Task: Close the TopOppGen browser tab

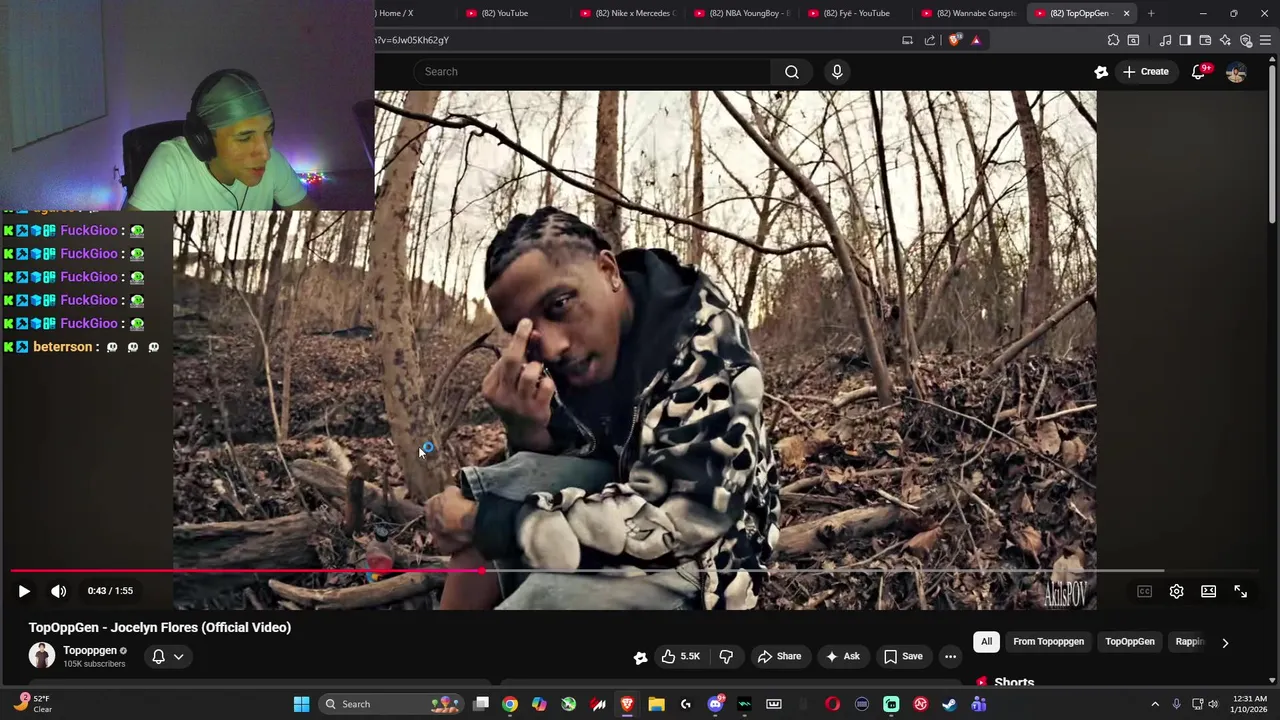Action: pyautogui.click(x=1126, y=13)
